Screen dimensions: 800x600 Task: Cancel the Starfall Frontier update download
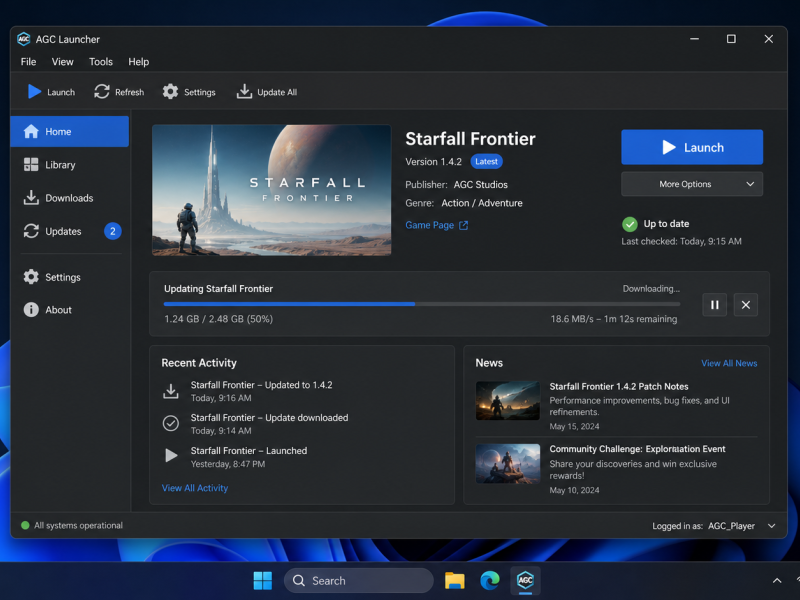pos(745,305)
